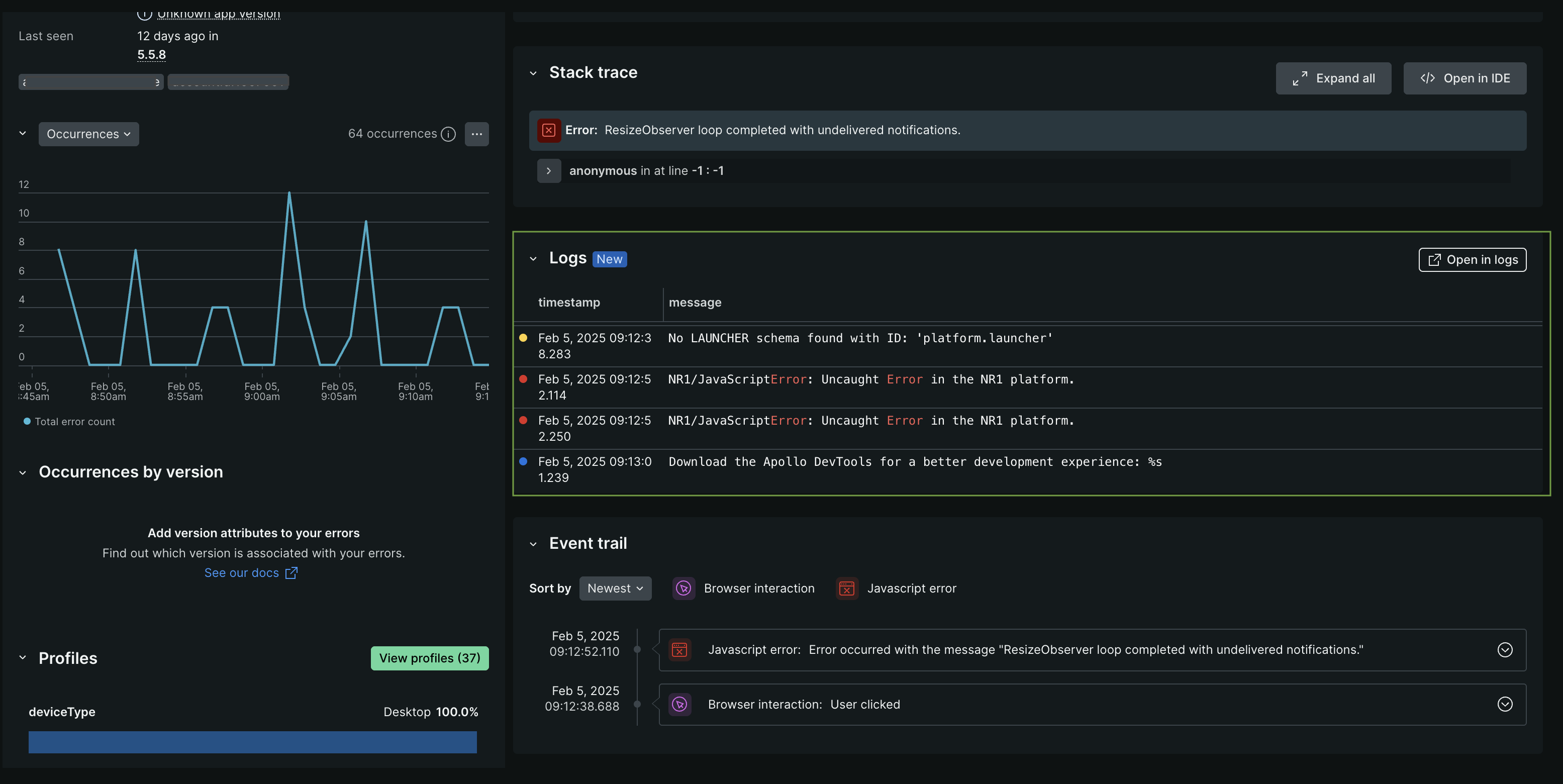
Task: Change Sort by Newest dropdown
Action: pos(615,588)
